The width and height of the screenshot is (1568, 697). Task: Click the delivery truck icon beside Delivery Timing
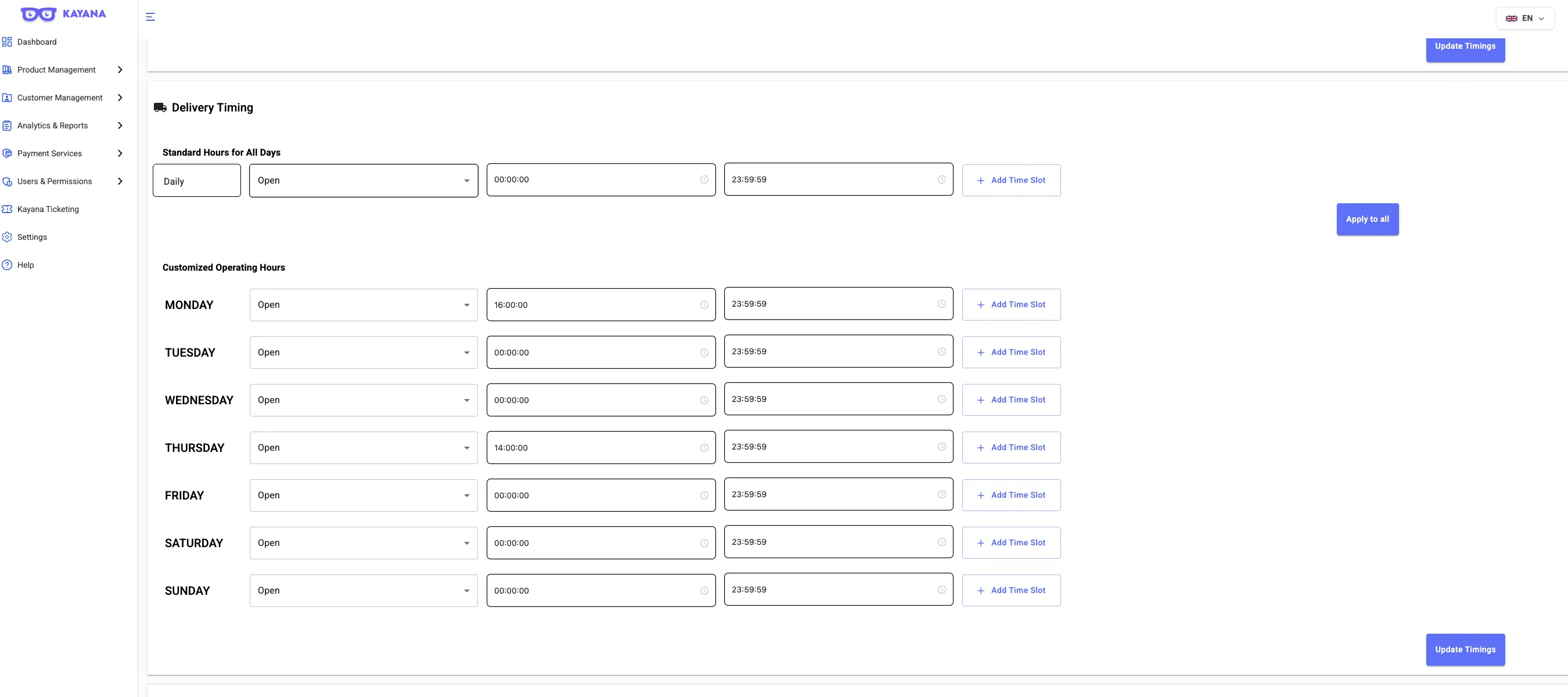[x=160, y=108]
